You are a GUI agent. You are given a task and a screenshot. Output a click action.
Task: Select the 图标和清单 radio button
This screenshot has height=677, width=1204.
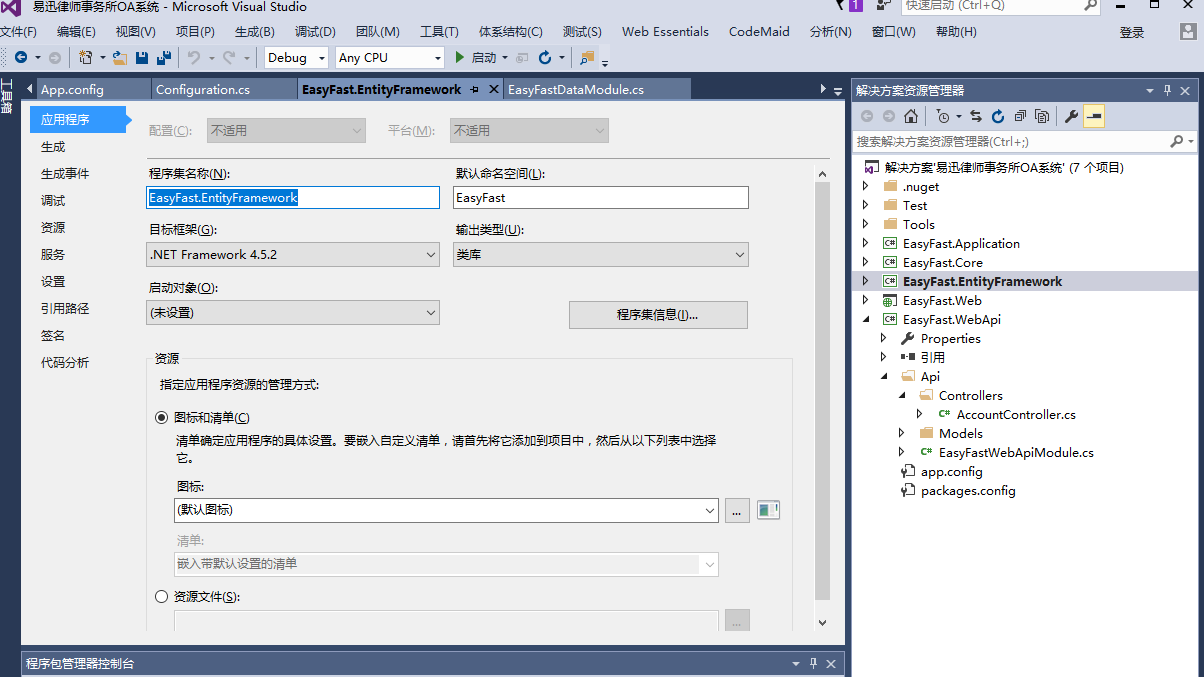[162, 418]
